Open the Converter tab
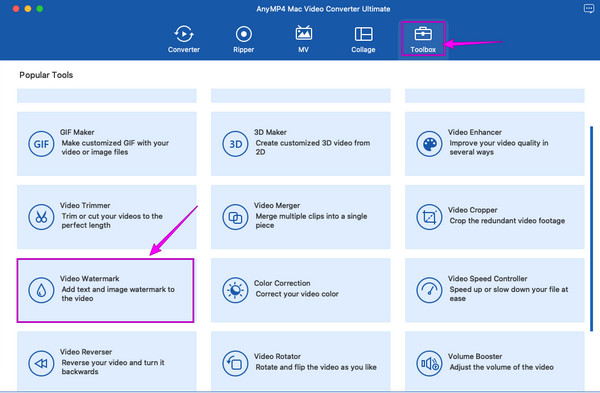This screenshot has height=393, width=600. [184, 39]
